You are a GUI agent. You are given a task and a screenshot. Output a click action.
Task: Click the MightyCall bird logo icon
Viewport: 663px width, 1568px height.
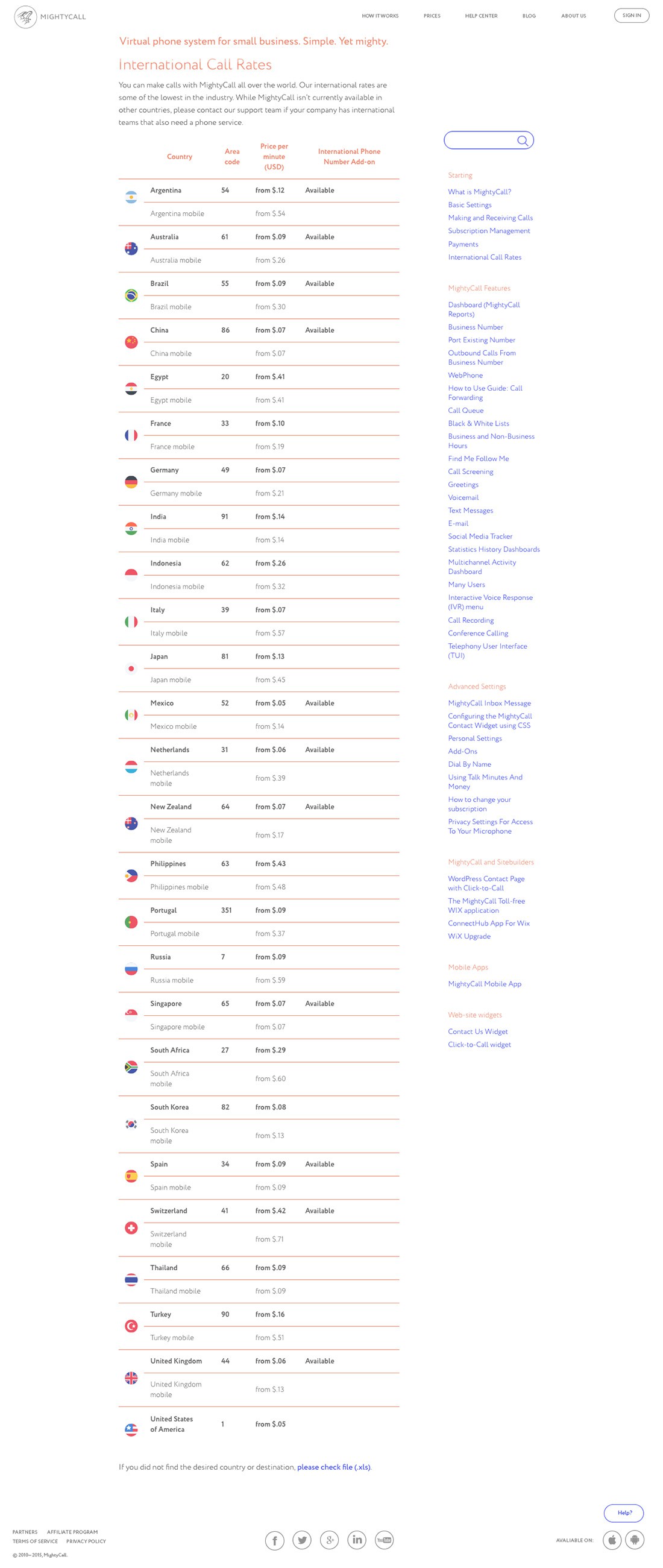click(x=25, y=16)
